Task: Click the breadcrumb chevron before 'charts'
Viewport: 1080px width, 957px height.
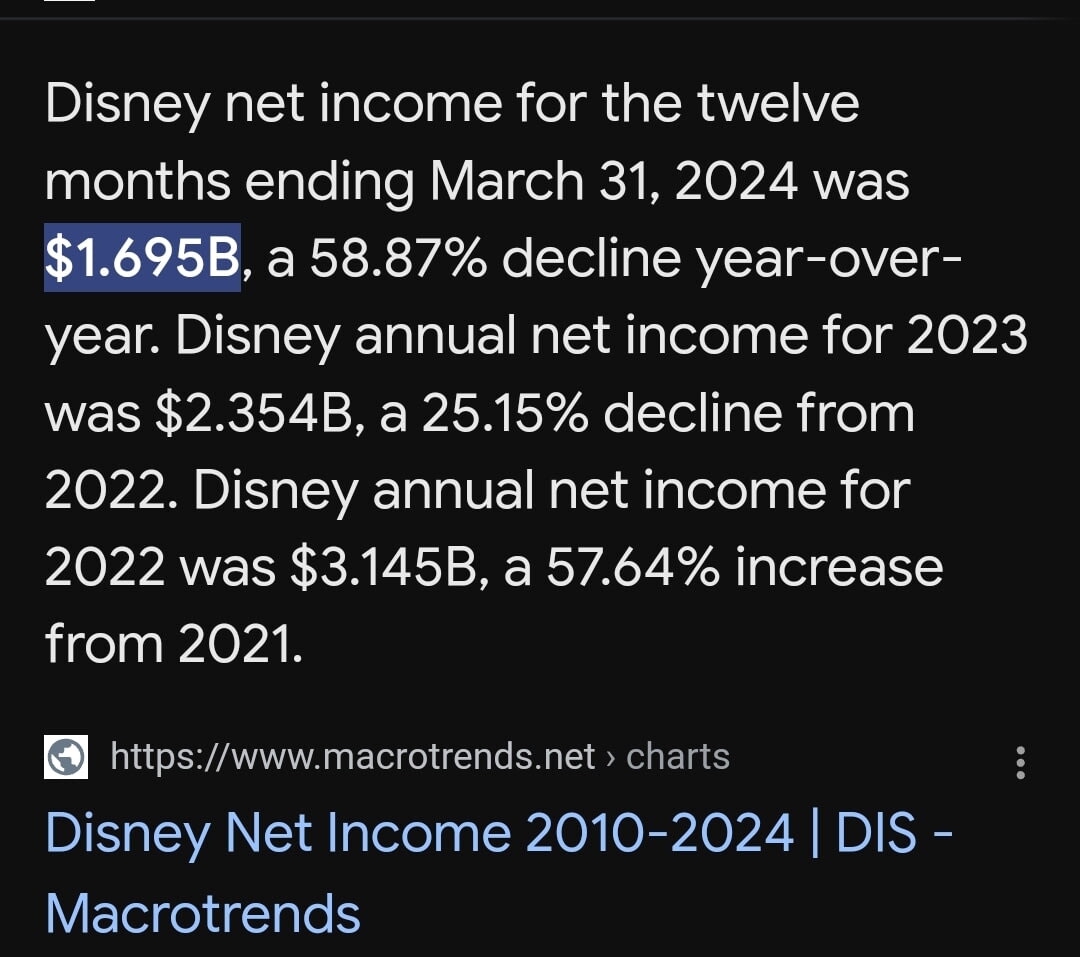Action: [610, 757]
